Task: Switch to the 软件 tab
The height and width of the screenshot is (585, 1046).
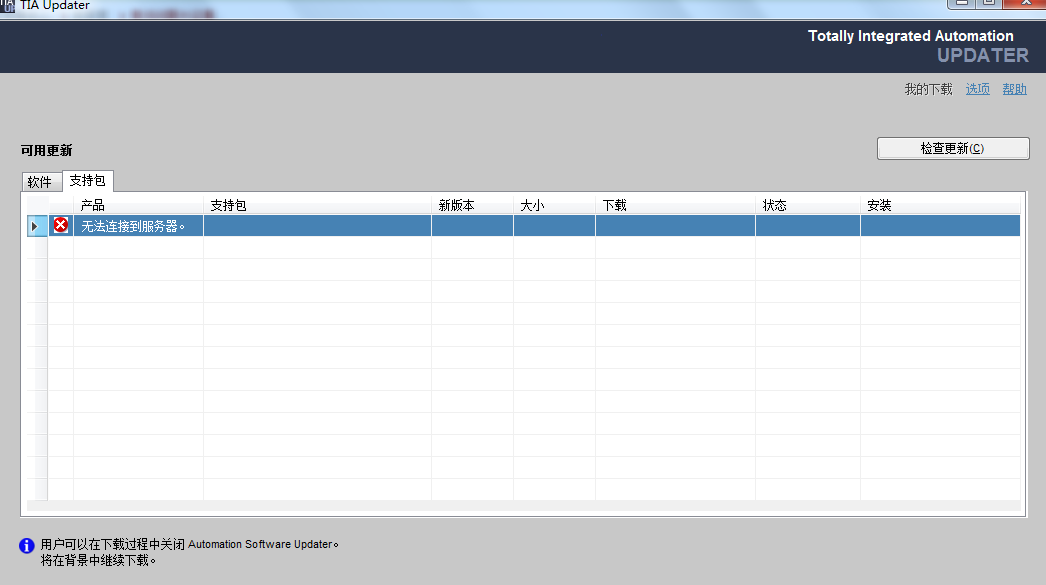Action: point(40,181)
